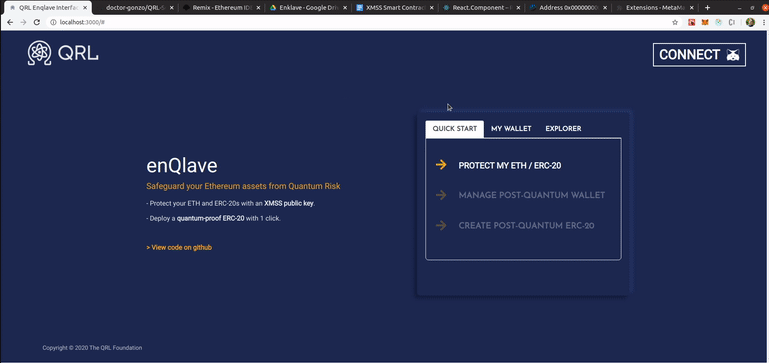Close the Enklave - Google Drive tab
The image size is (769, 363).
pyautogui.click(x=345, y=8)
